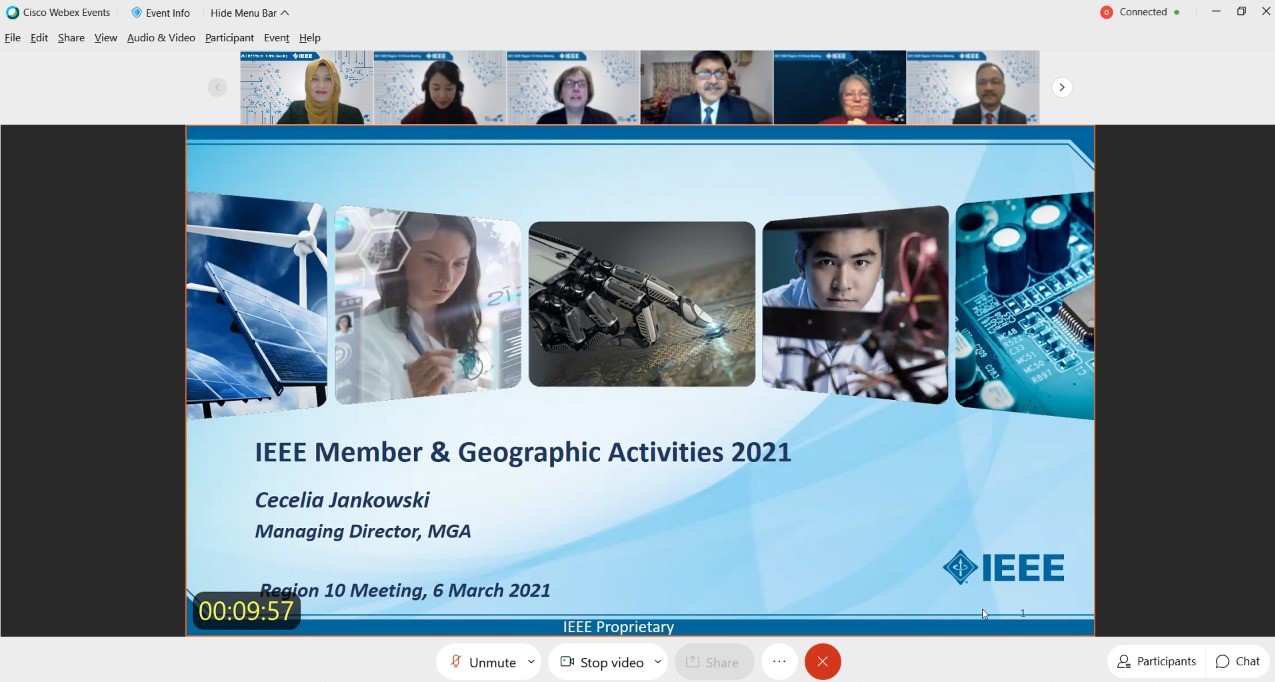
Task: Open the View menu
Action: tap(106, 38)
